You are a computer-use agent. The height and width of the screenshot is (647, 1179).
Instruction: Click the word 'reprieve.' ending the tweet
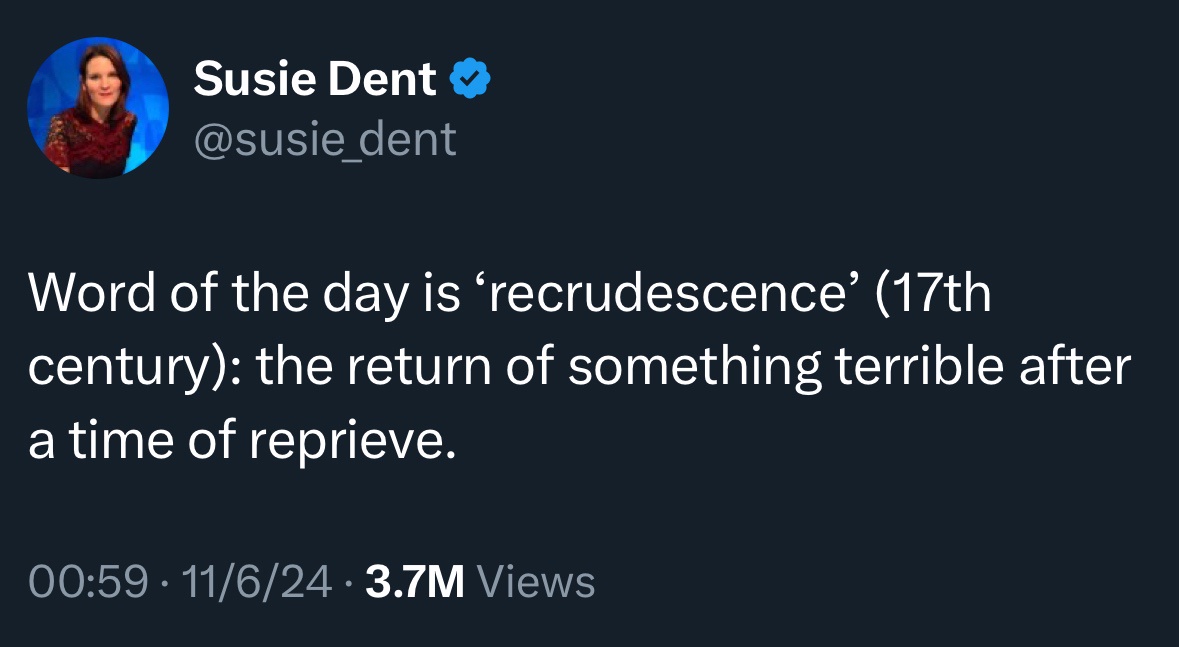click(x=353, y=442)
